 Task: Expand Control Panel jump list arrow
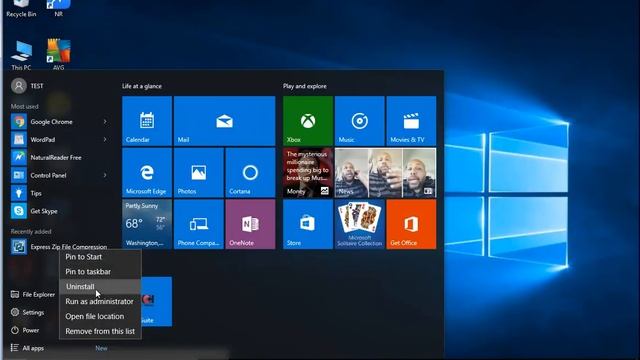(x=105, y=176)
